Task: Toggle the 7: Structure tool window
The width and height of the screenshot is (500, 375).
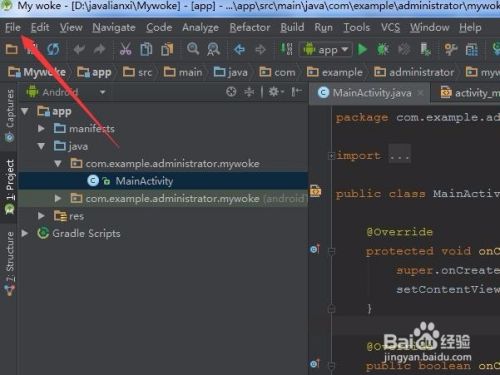Action: tap(10, 263)
